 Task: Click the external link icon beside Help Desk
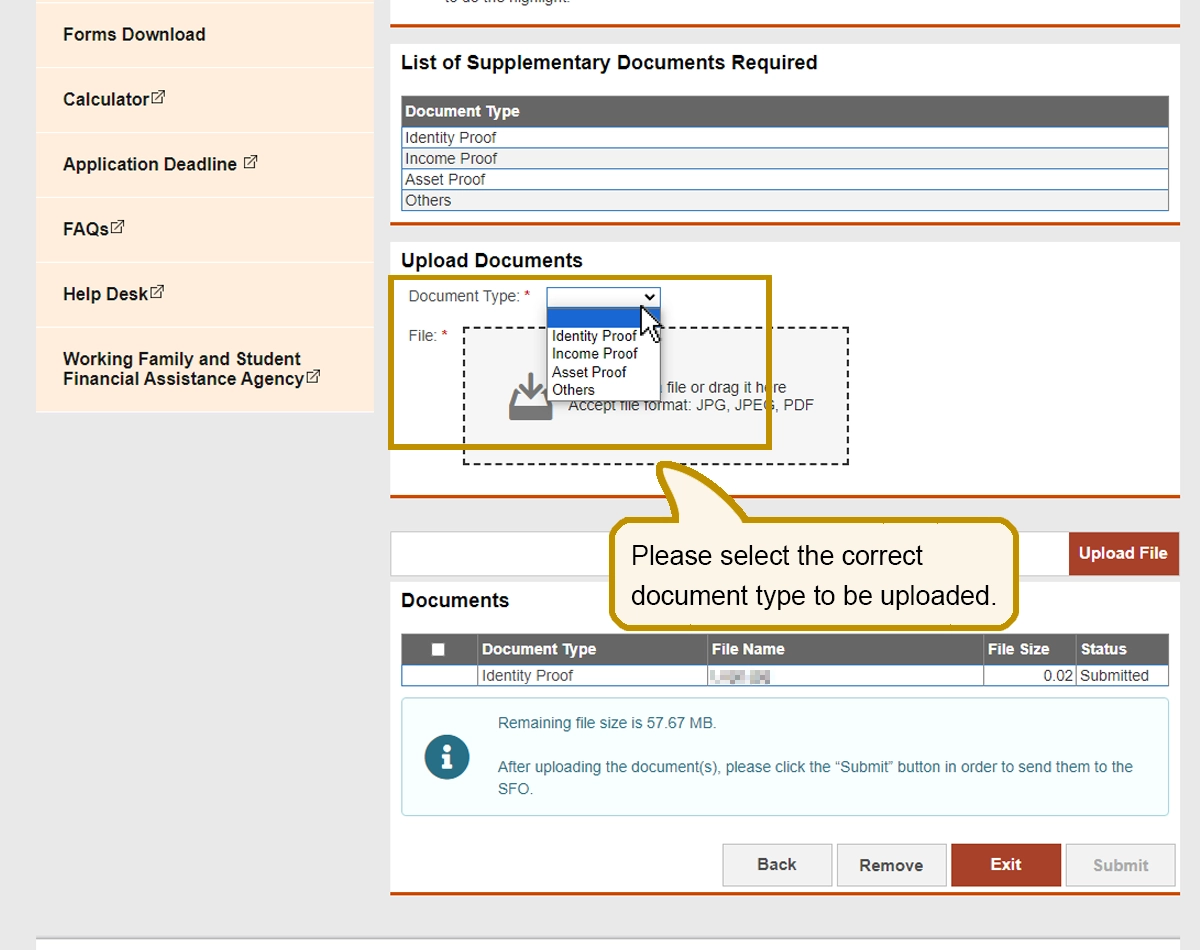click(157, 292)
